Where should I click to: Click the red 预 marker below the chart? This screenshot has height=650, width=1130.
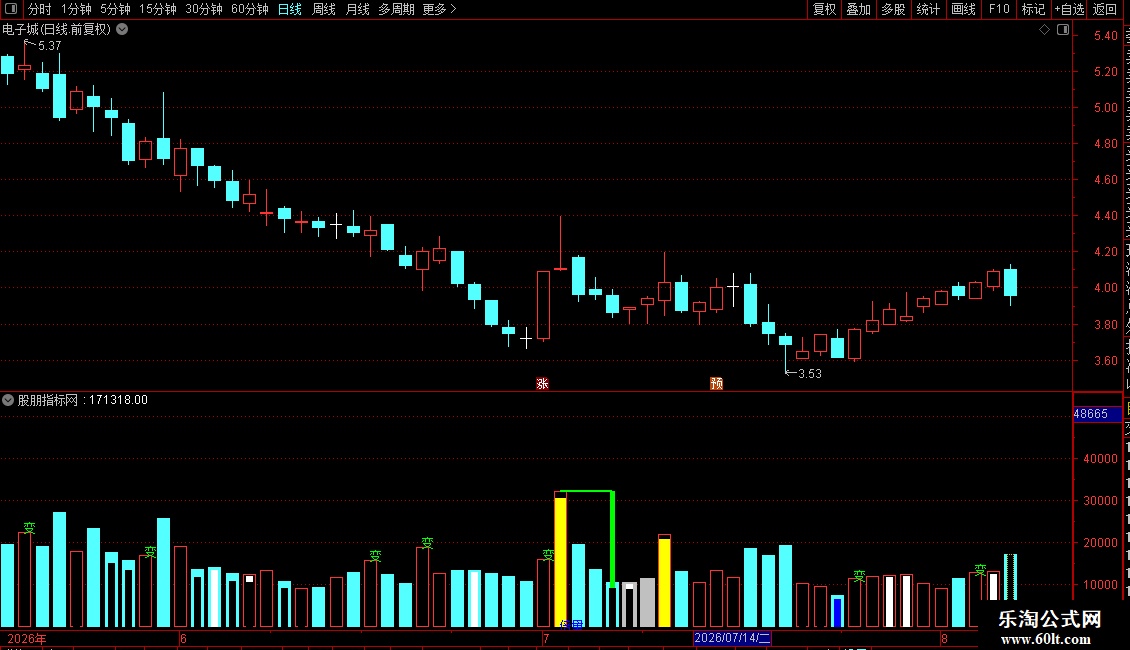pyautogui.click(x=716, y=383)
